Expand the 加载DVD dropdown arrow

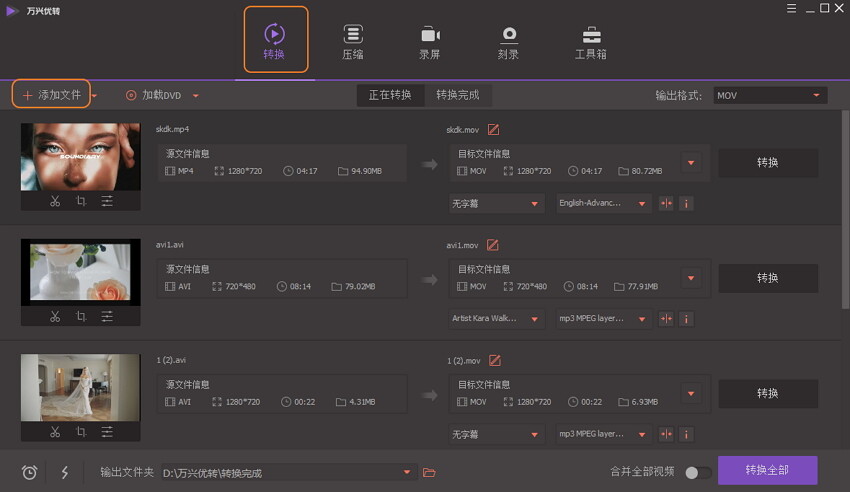[x=196, y=96]
